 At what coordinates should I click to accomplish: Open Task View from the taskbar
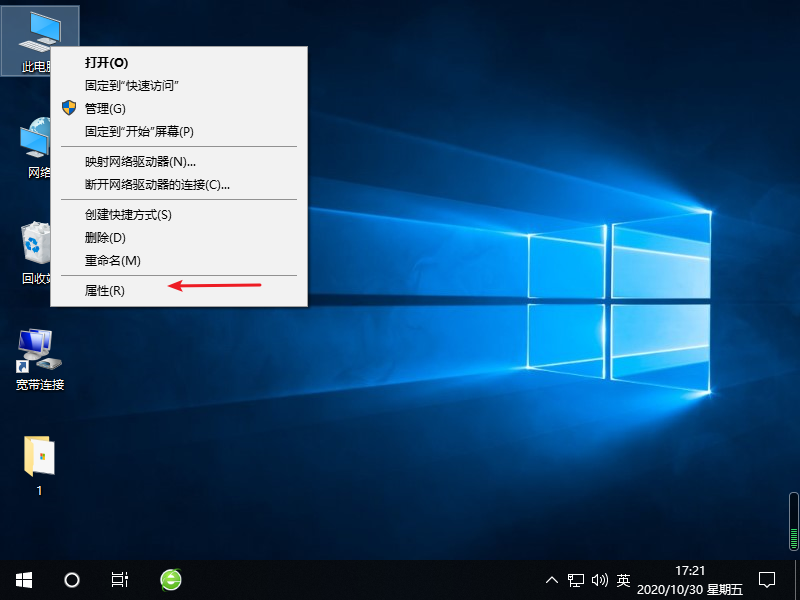[x=120, y=580]
